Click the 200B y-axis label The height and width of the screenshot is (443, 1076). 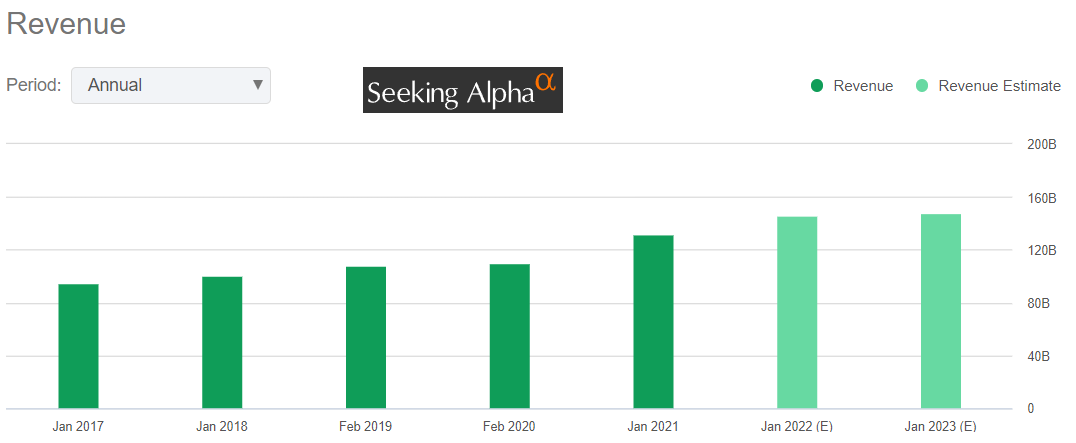click(x=1042, y=144)
